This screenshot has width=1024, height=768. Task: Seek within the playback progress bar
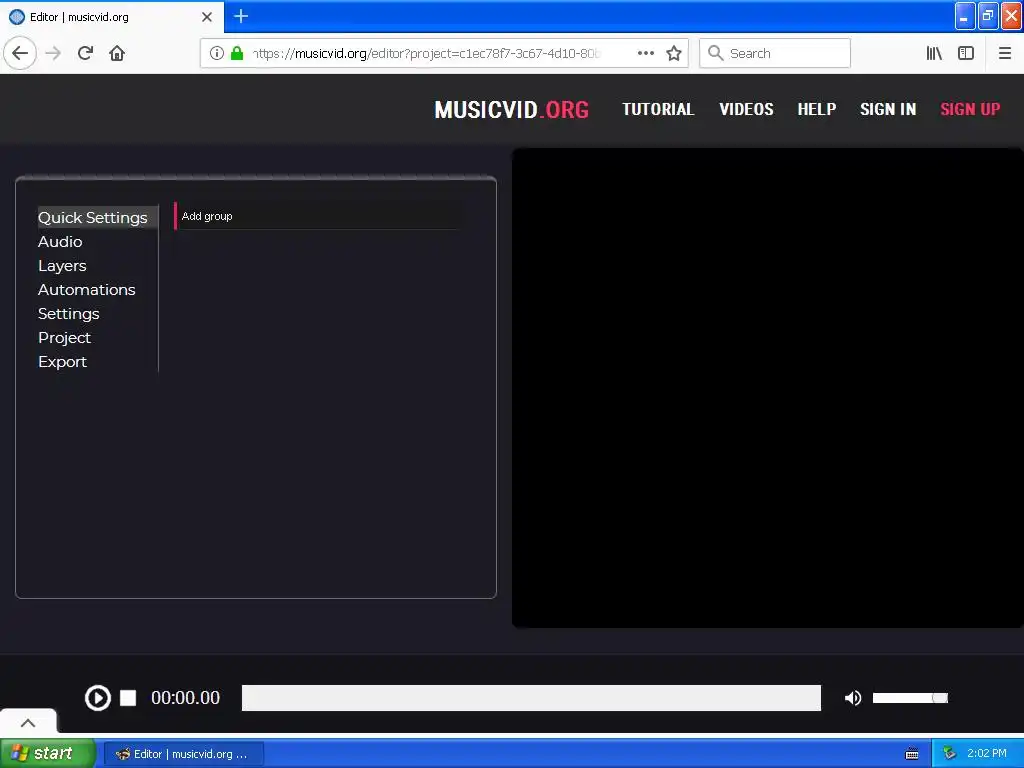[x=531, y=698]
